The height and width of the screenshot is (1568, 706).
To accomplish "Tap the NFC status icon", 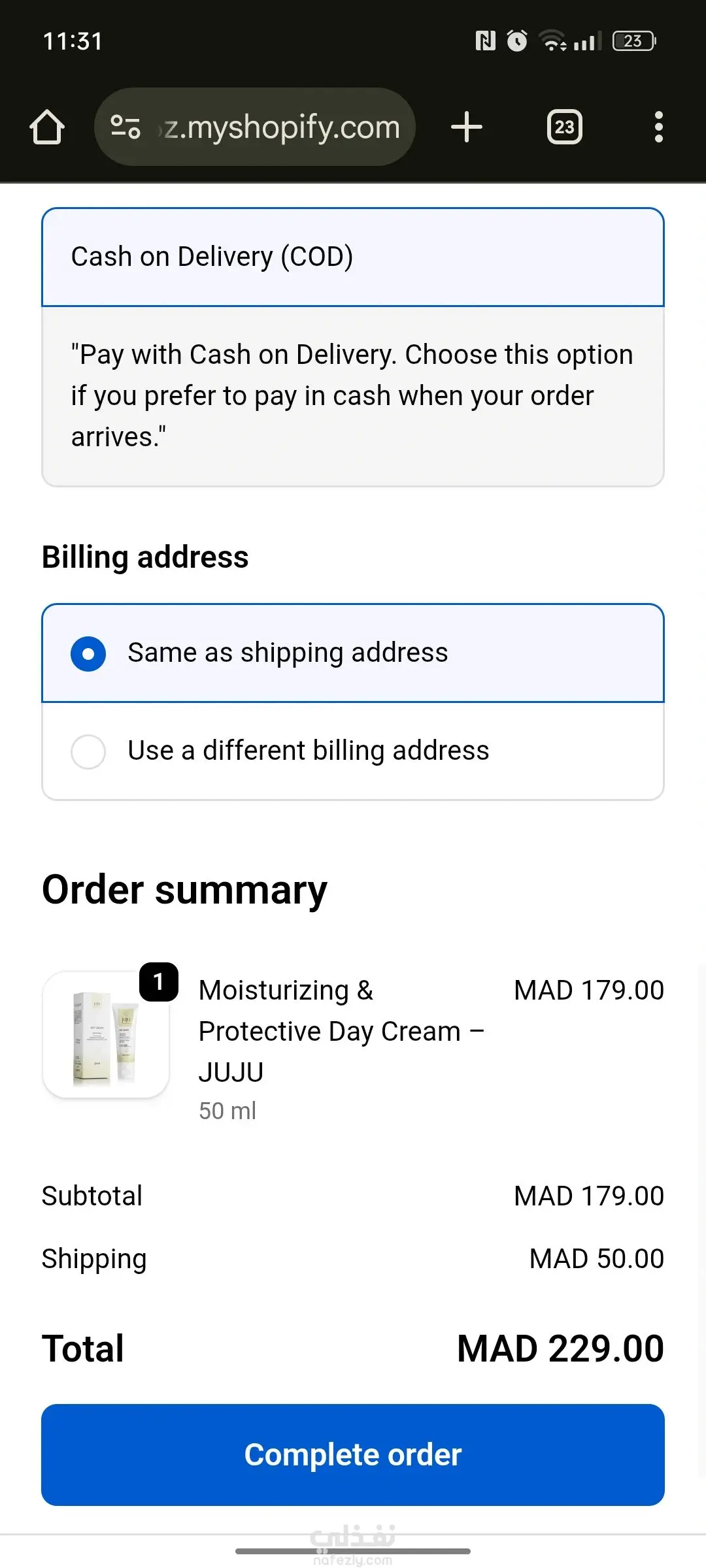I will 485,41.
